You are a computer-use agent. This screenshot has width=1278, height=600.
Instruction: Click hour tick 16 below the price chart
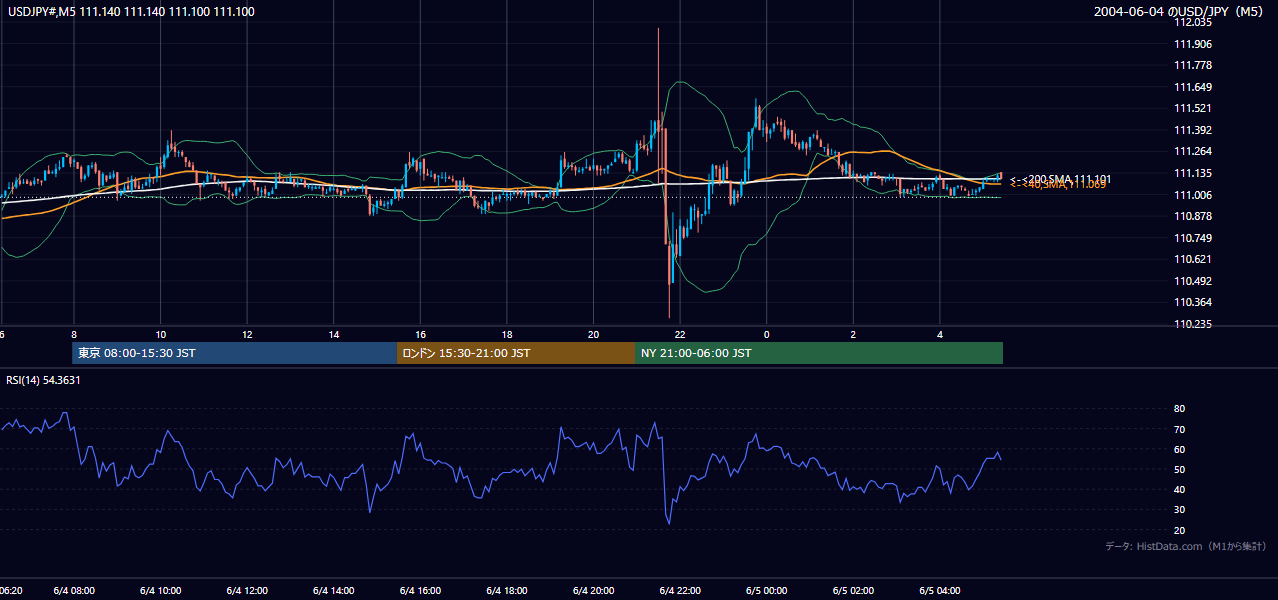[420, 334]
